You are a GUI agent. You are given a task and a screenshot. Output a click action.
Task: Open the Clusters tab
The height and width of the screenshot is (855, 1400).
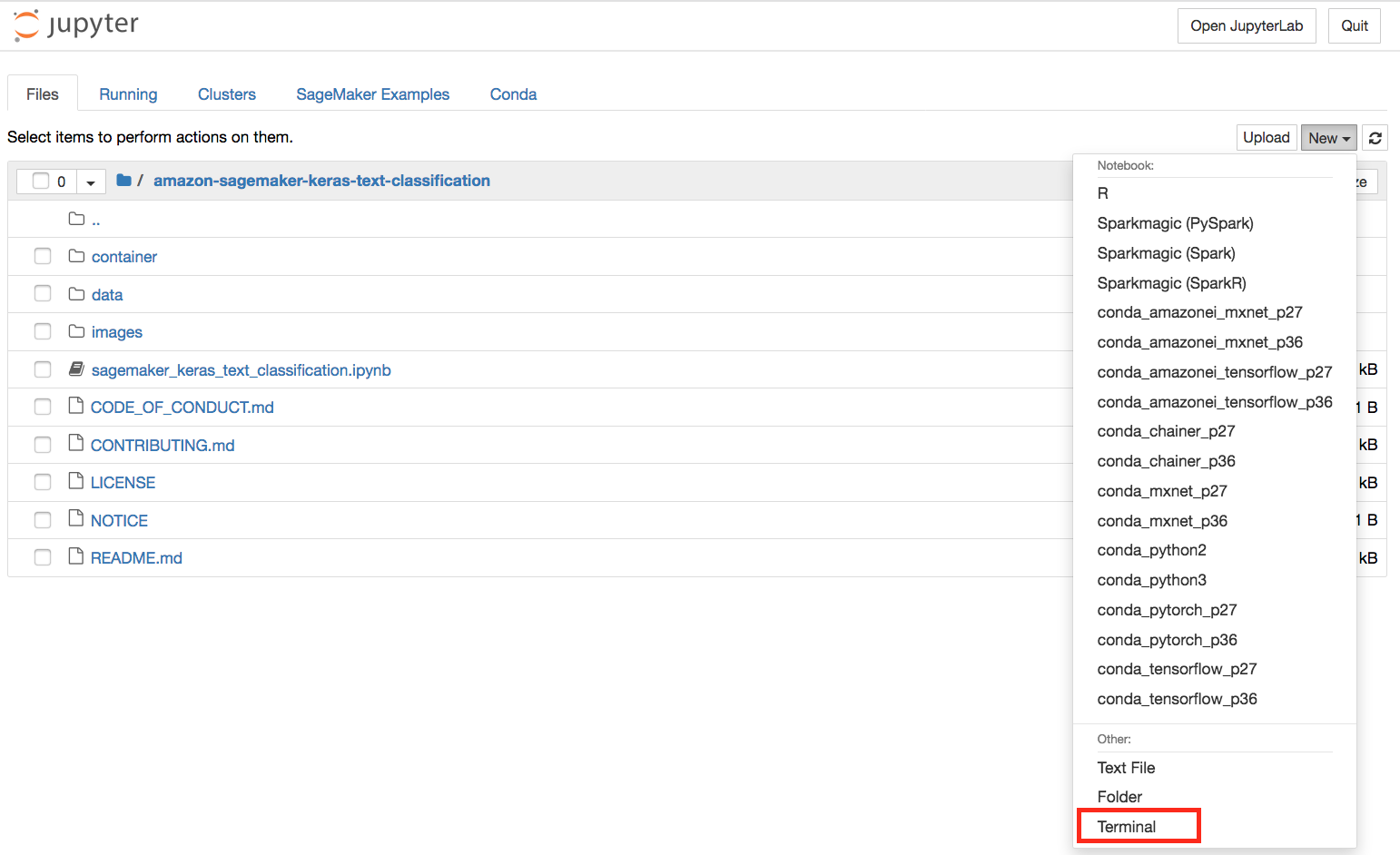tap(227, 94)
